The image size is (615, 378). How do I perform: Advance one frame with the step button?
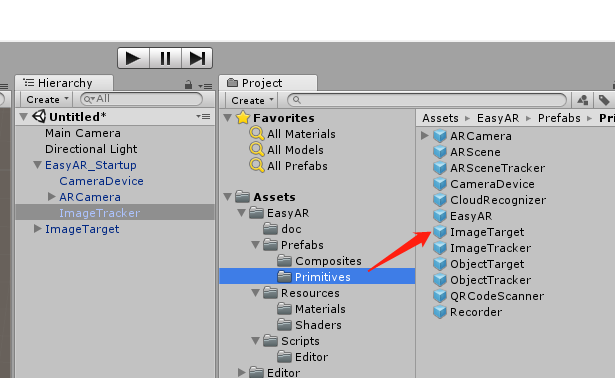[x=197, y=58]
